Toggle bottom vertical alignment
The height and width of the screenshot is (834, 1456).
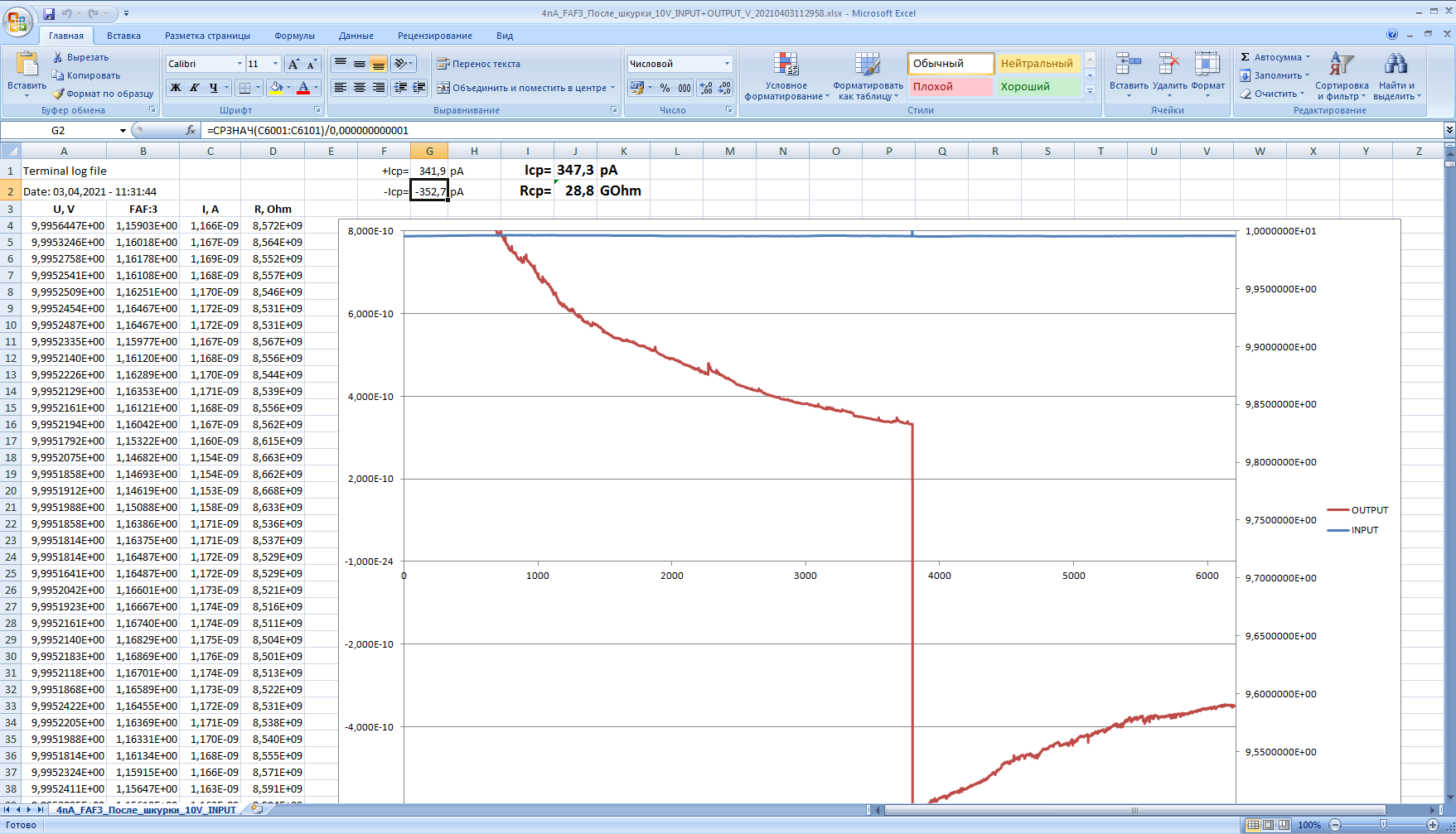pyautogui.click(x=379, y=64)
